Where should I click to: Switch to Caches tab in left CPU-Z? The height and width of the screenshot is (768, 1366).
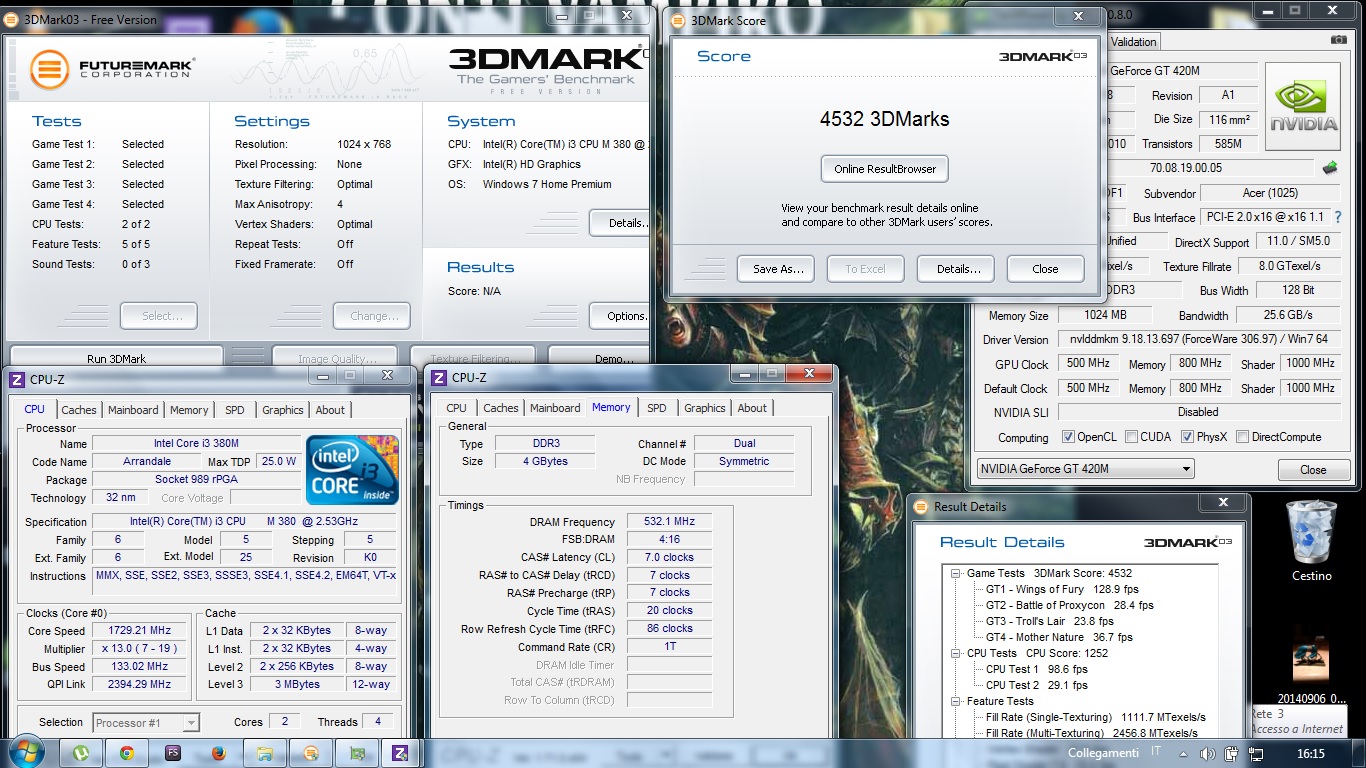(x=79, y=410)
